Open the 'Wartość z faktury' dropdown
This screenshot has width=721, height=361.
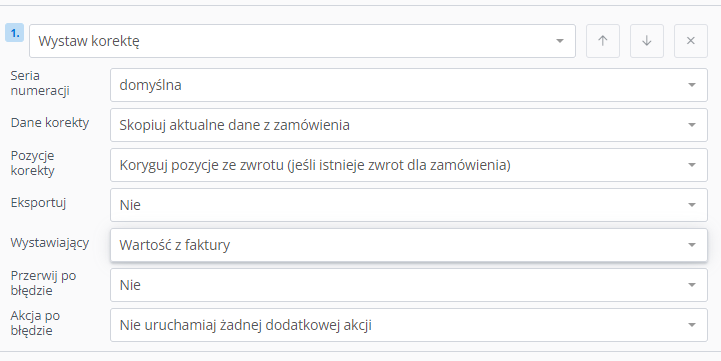(x=409, y=245)
